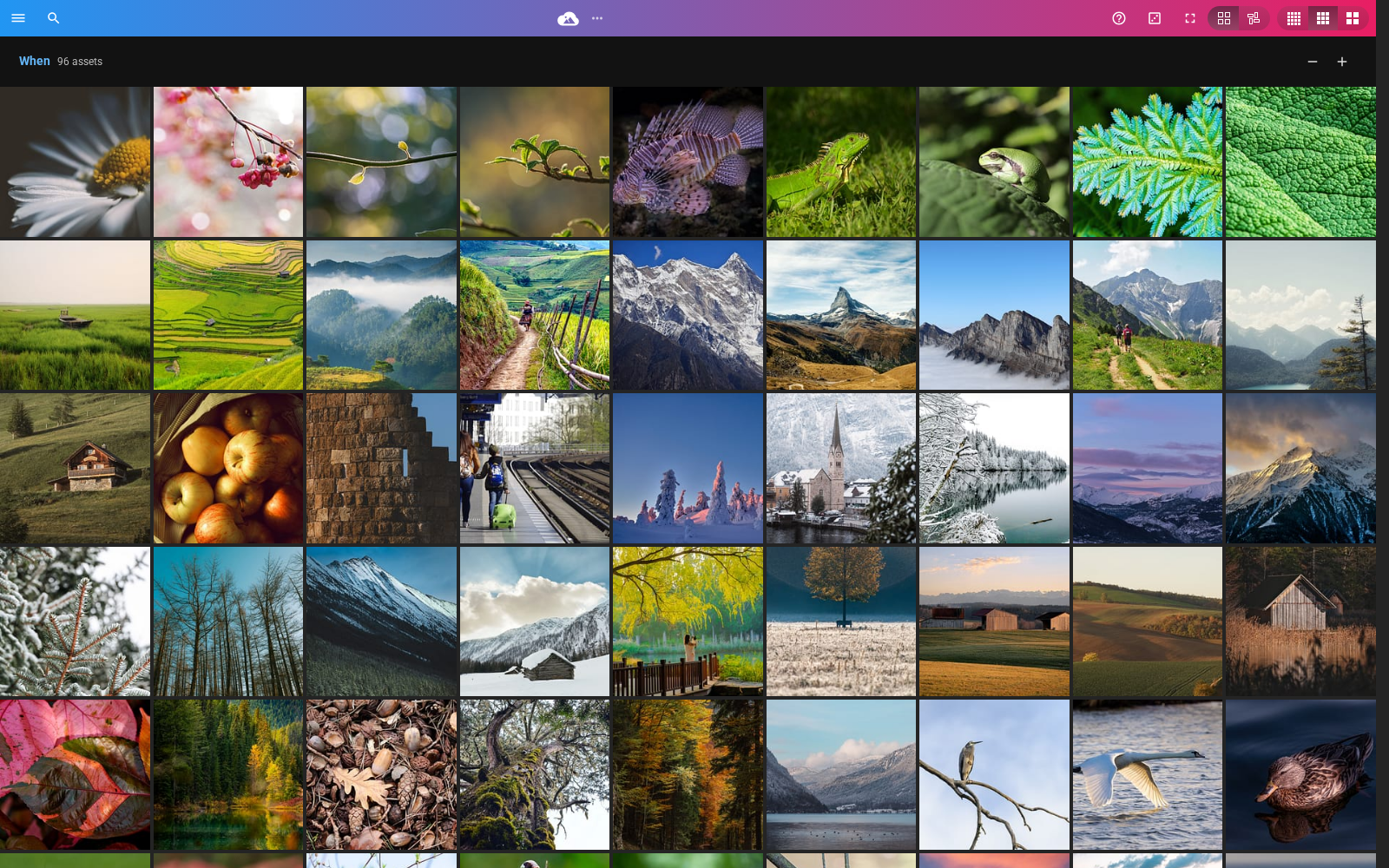
Task: Open the help question mark icon
Action: pyautogui.click(x=1119, y=18)
